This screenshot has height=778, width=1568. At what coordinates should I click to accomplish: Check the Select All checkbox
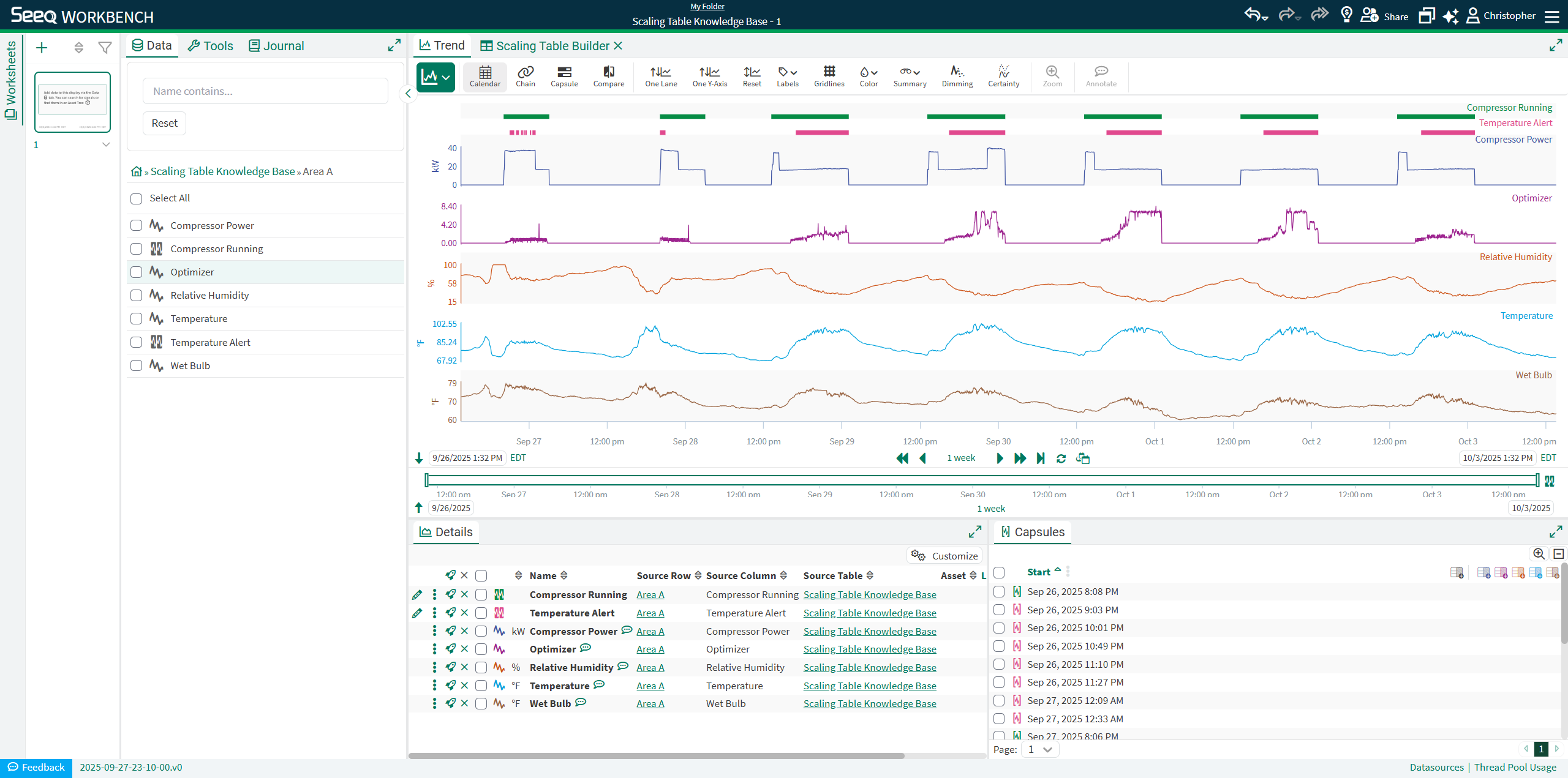(137, 198)
